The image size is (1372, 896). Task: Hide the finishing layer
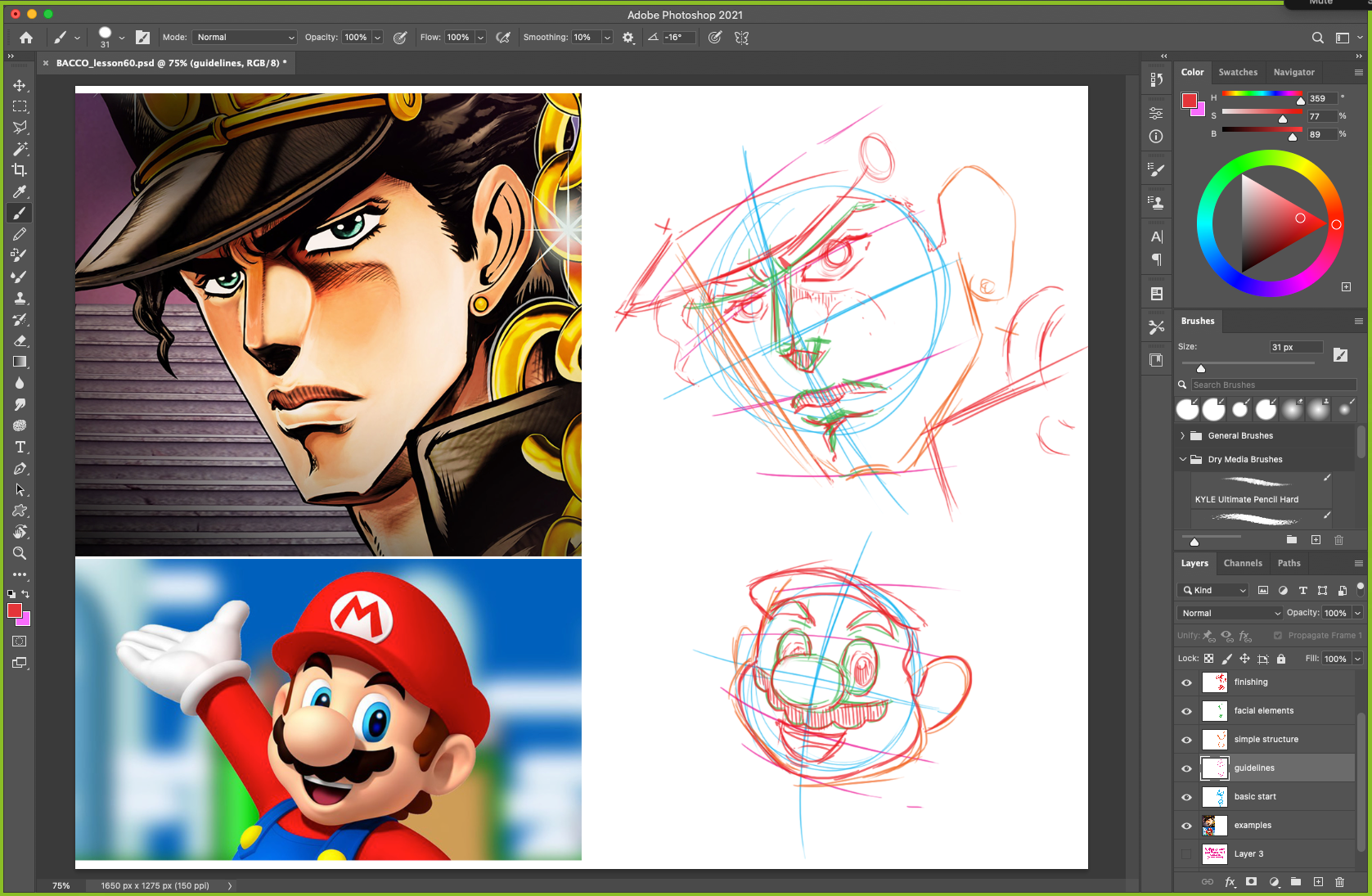(x=1186, y=682)
